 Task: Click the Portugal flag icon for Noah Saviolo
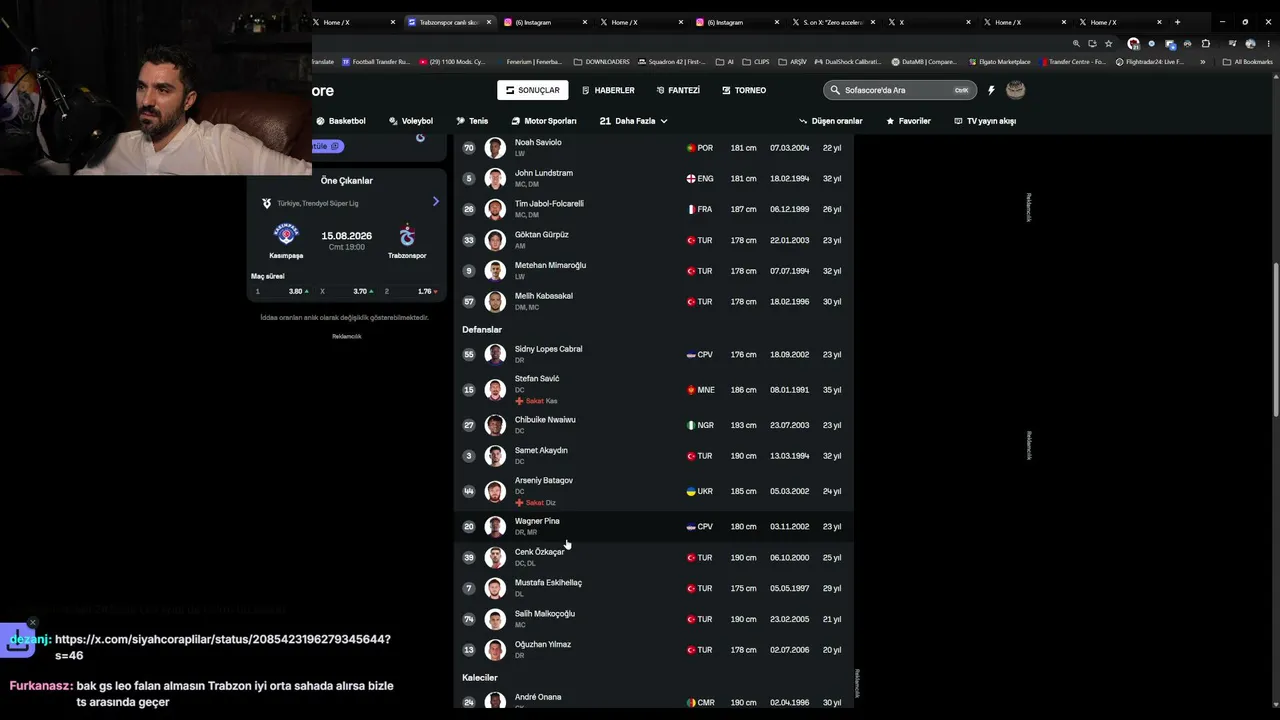[x=690, y=148]
